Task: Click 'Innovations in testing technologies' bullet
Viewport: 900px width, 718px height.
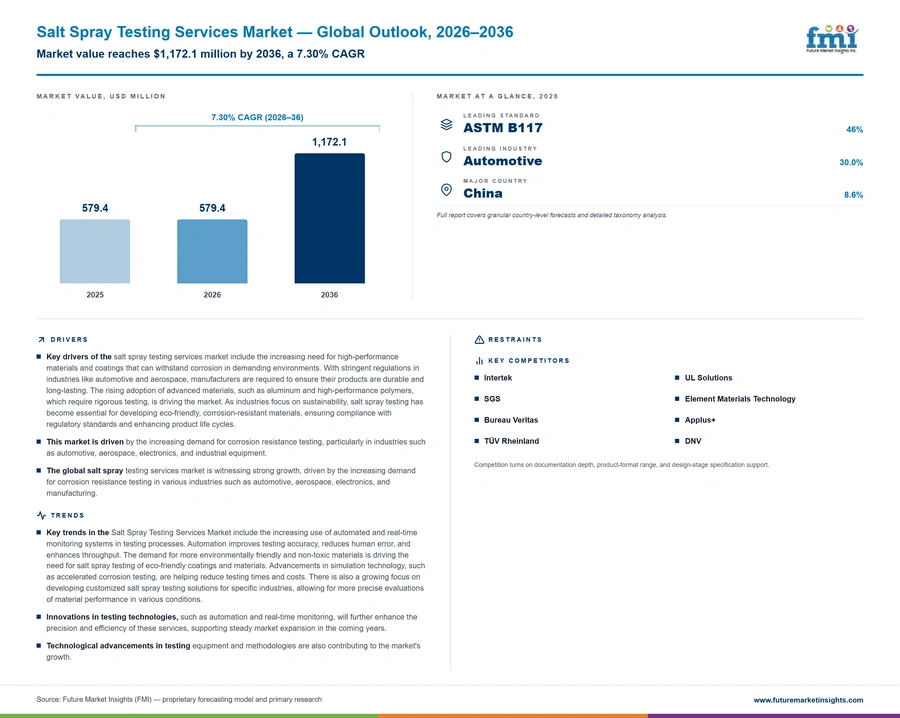Action: click(232, 622)
